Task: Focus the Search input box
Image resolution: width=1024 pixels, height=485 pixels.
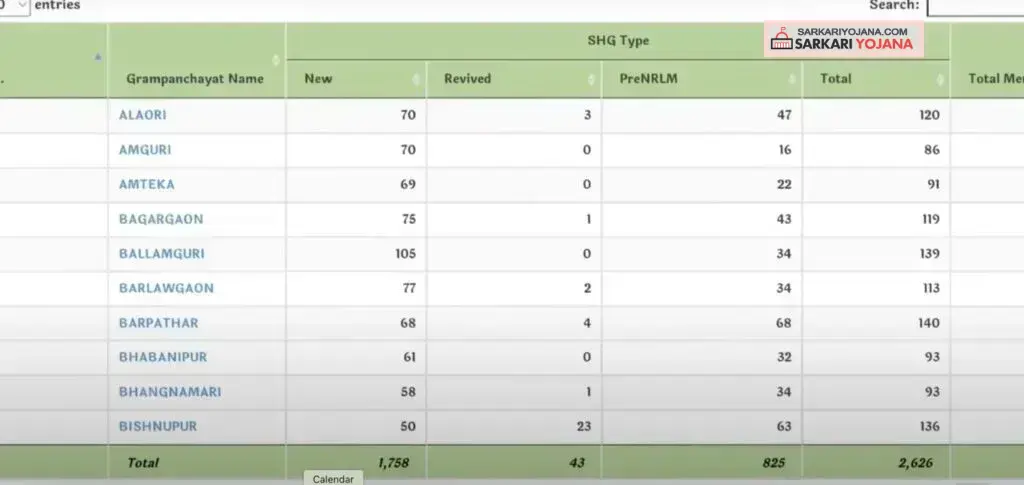Action: 976,6
